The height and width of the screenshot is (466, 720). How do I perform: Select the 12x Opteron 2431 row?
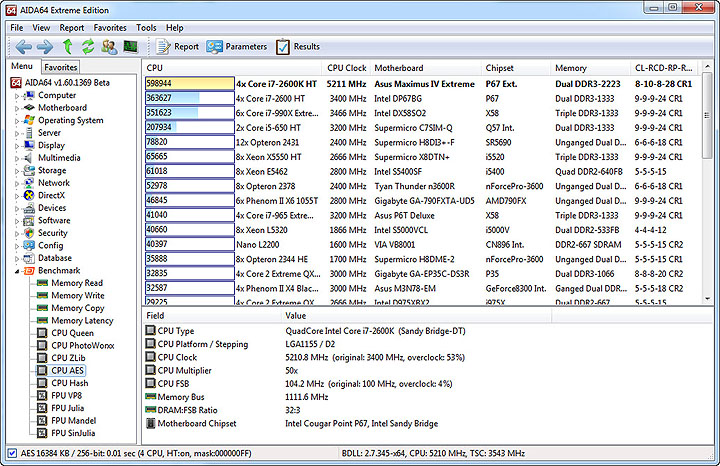click(x=422, y=142)
